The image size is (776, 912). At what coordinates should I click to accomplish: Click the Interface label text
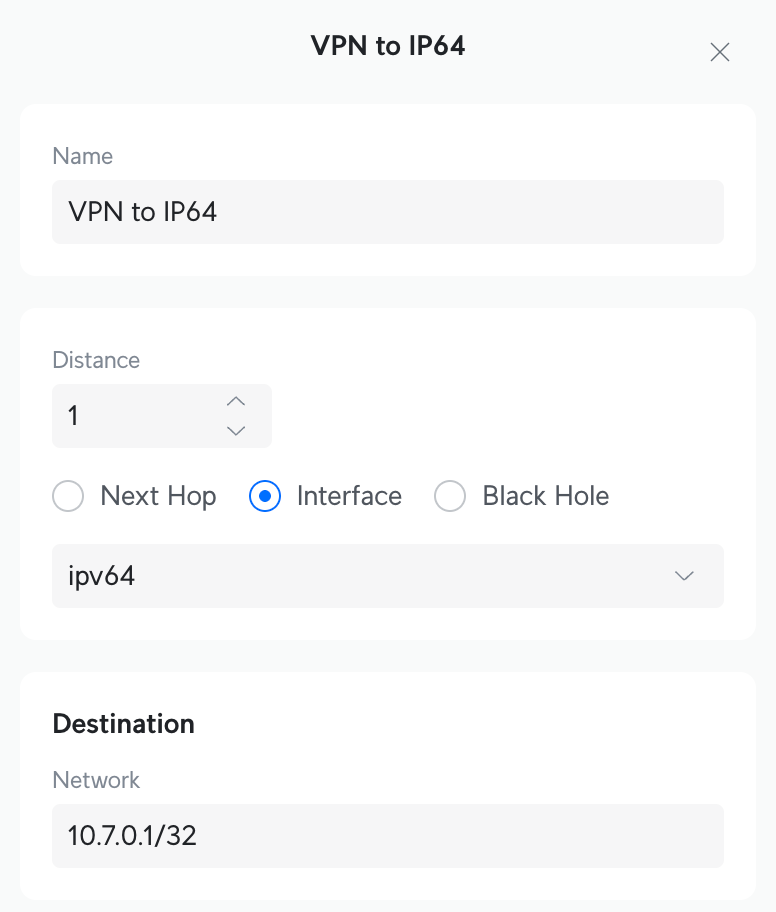click(349, 496)
